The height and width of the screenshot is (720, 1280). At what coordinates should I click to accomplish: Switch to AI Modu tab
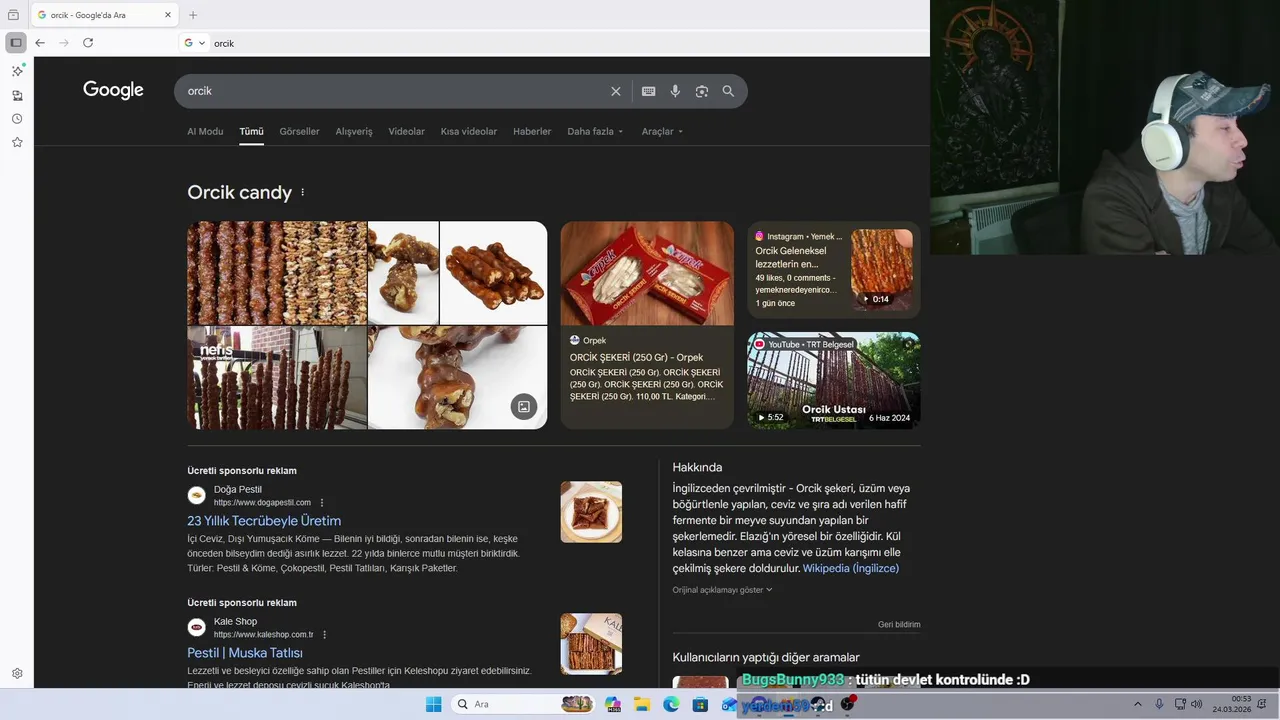205,131
